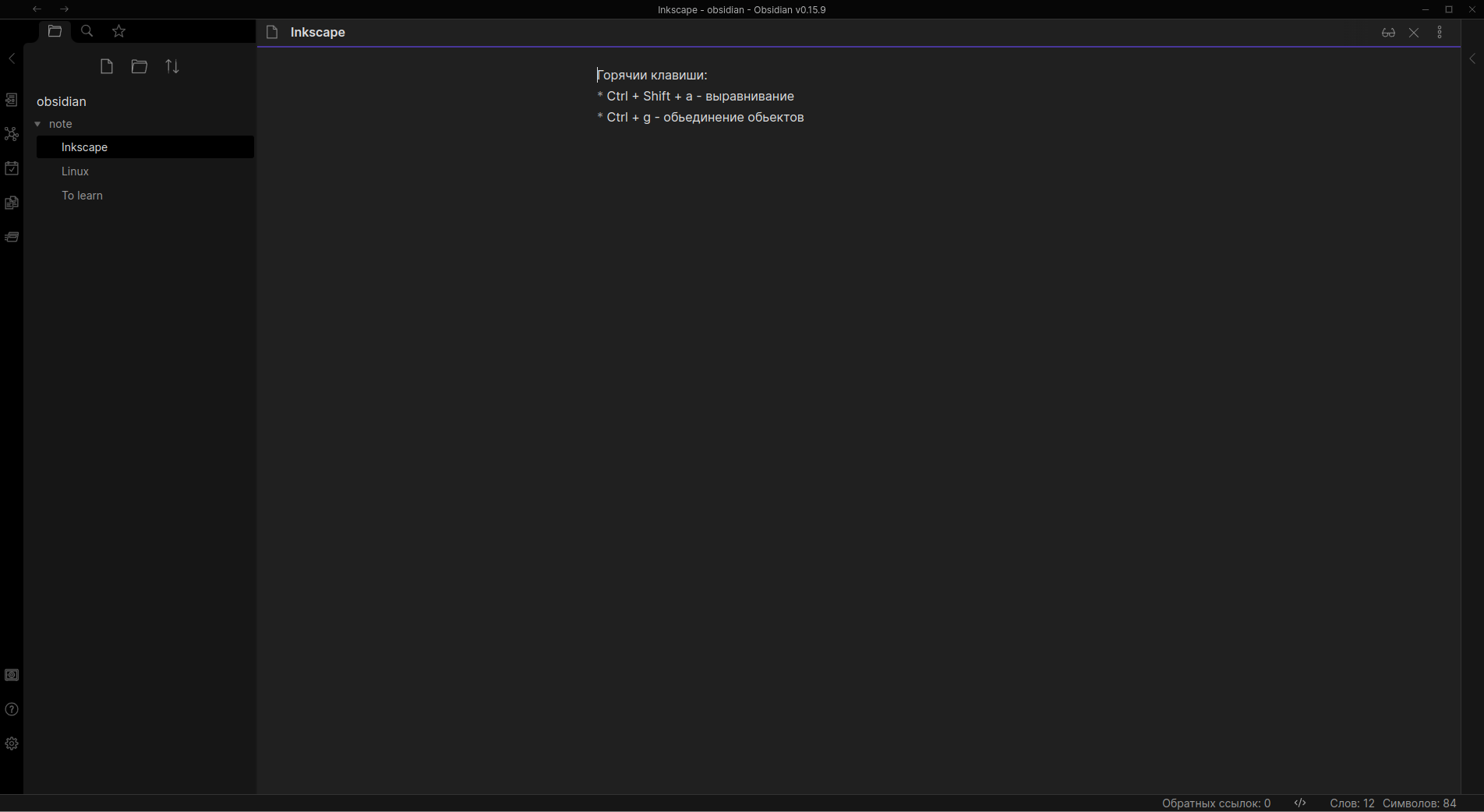Navigate forward with the title bar arrow
Viewport: 1484px width, 812px height.
(x=64, y=9)
